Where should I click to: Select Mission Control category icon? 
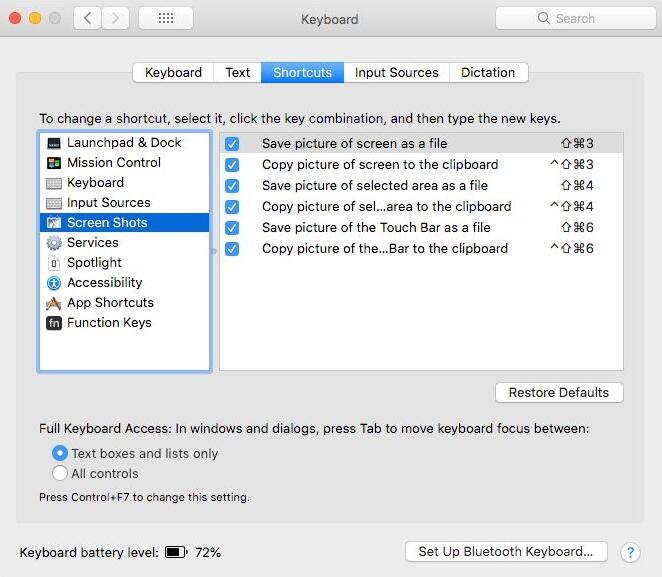click(x=54, y=163)
